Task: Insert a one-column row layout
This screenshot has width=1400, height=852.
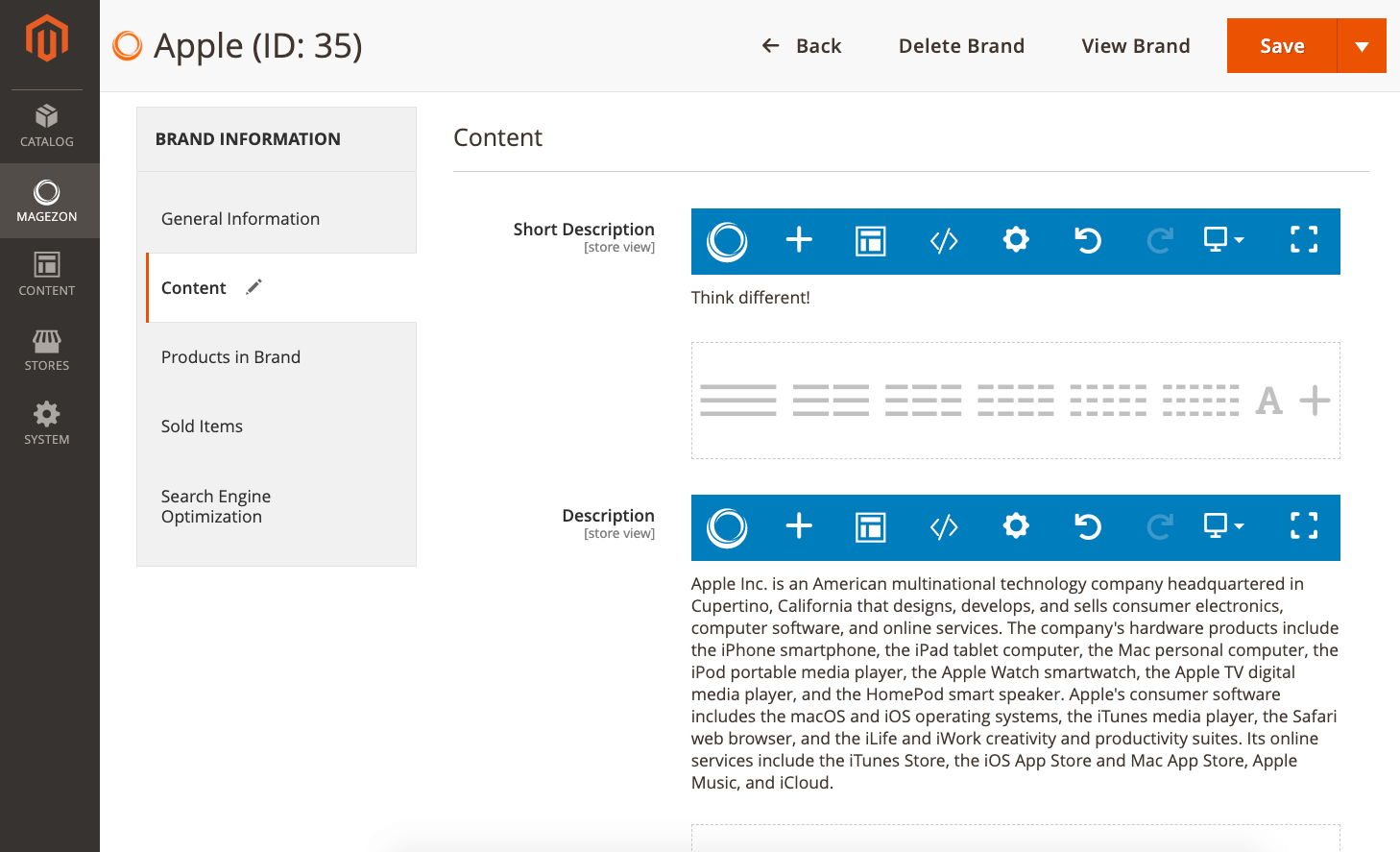Action: point(738,401)
